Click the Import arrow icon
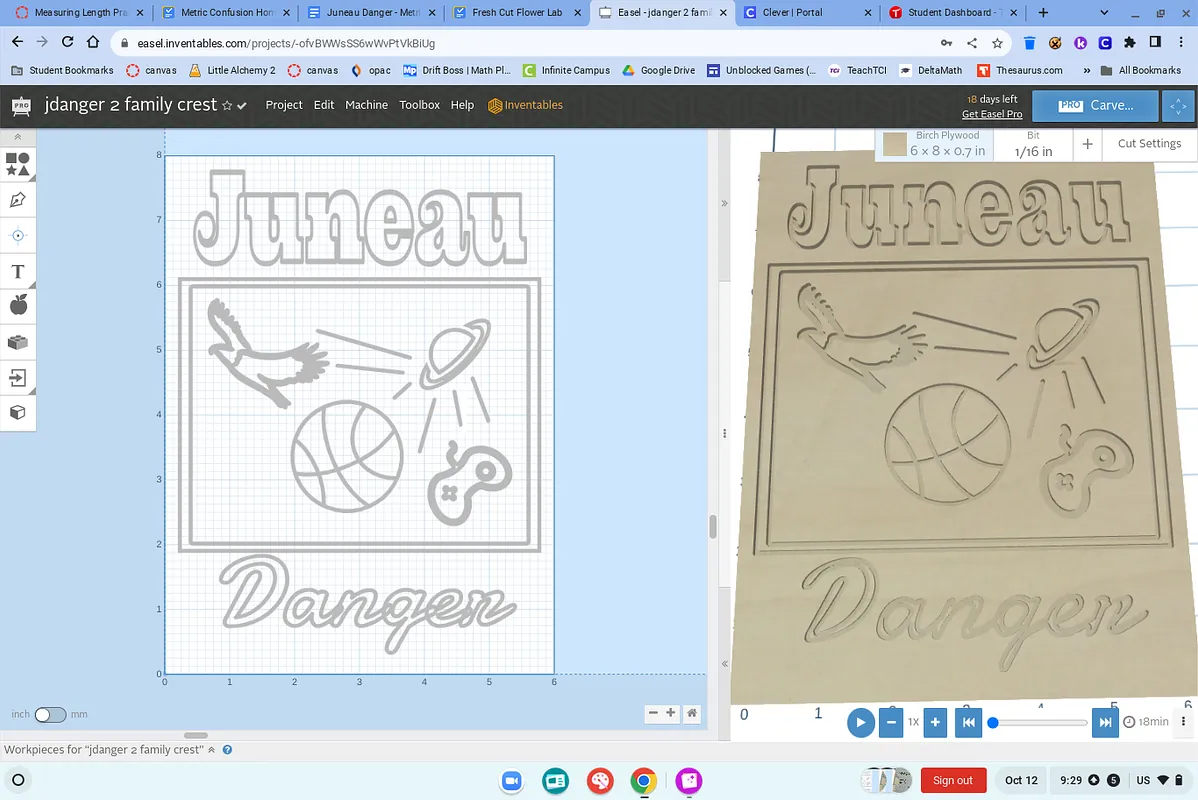 pyautogui.click(x=18, y=377)
